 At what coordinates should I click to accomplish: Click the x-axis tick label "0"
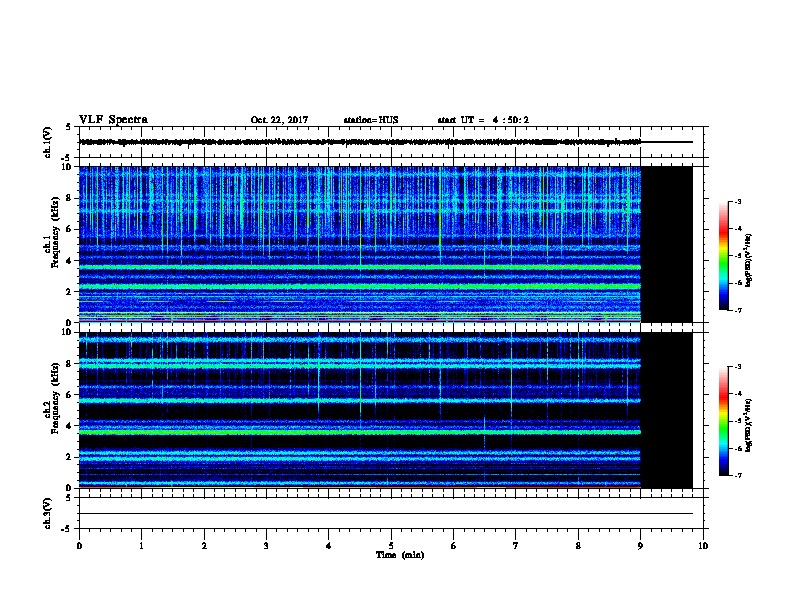(x=79, y=546)
